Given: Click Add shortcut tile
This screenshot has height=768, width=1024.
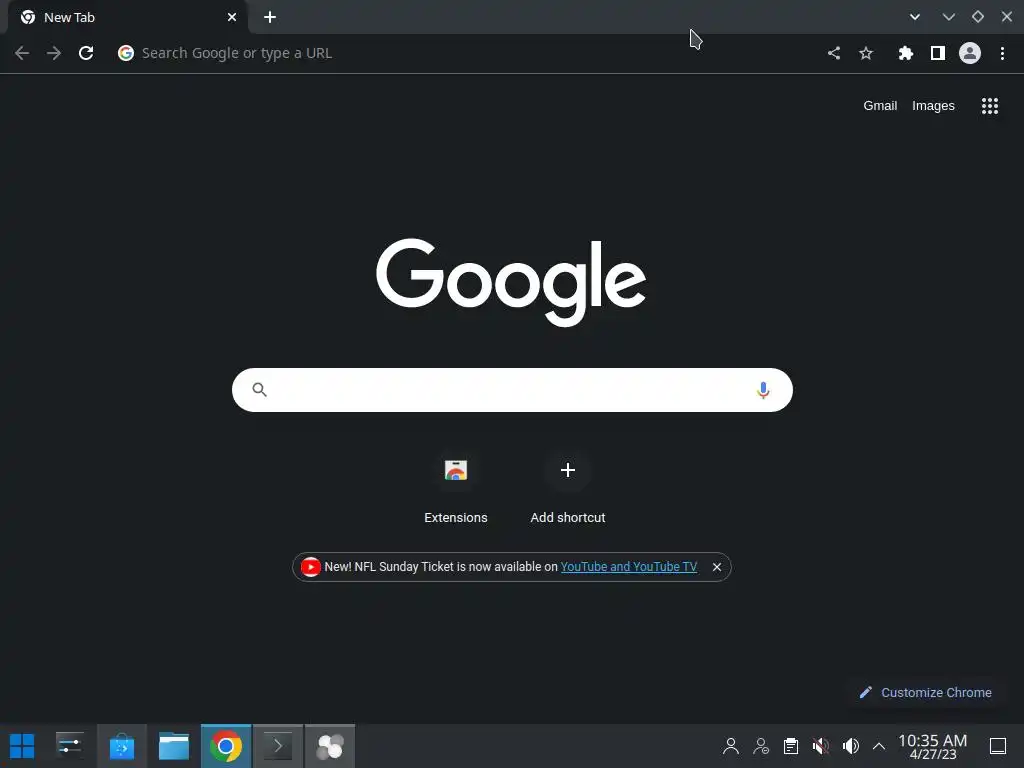Looking at the screenshot, I should click(x=568, y=487).
